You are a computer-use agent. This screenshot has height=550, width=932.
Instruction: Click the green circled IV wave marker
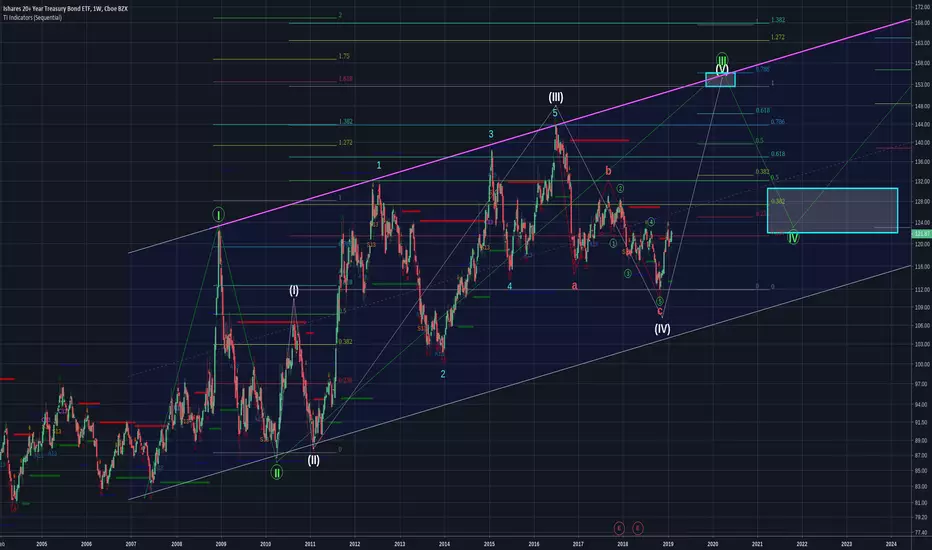coord(793,238)
